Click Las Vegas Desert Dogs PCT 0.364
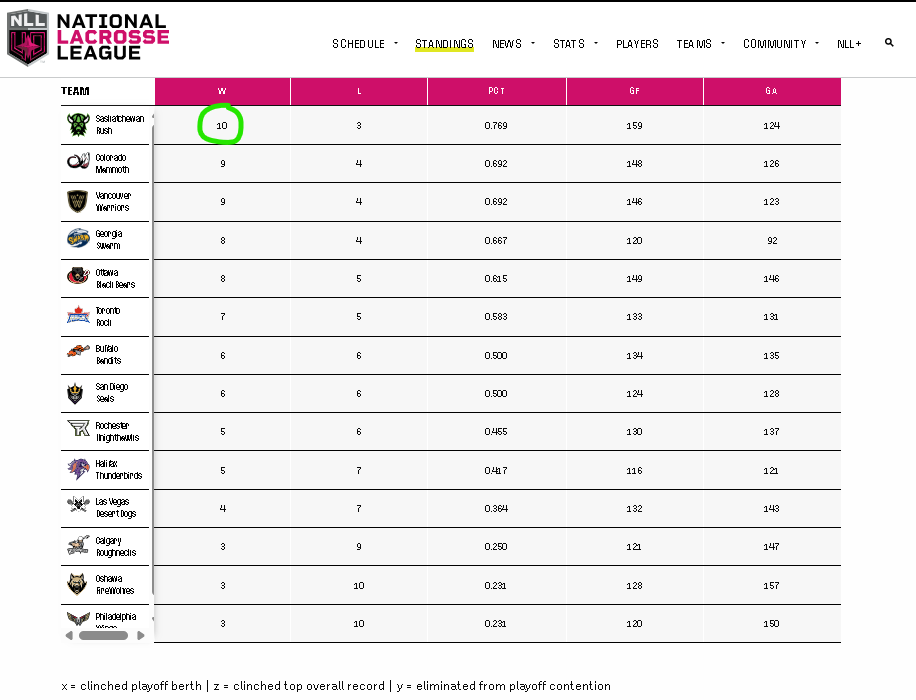 496,508
